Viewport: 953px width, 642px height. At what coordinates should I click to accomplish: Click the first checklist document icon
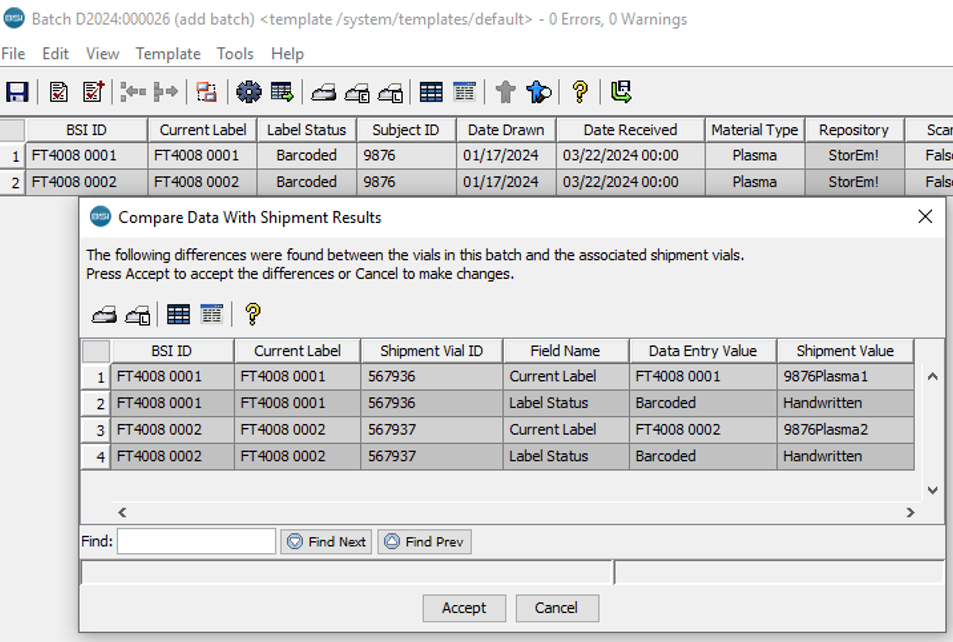point(59,92)
